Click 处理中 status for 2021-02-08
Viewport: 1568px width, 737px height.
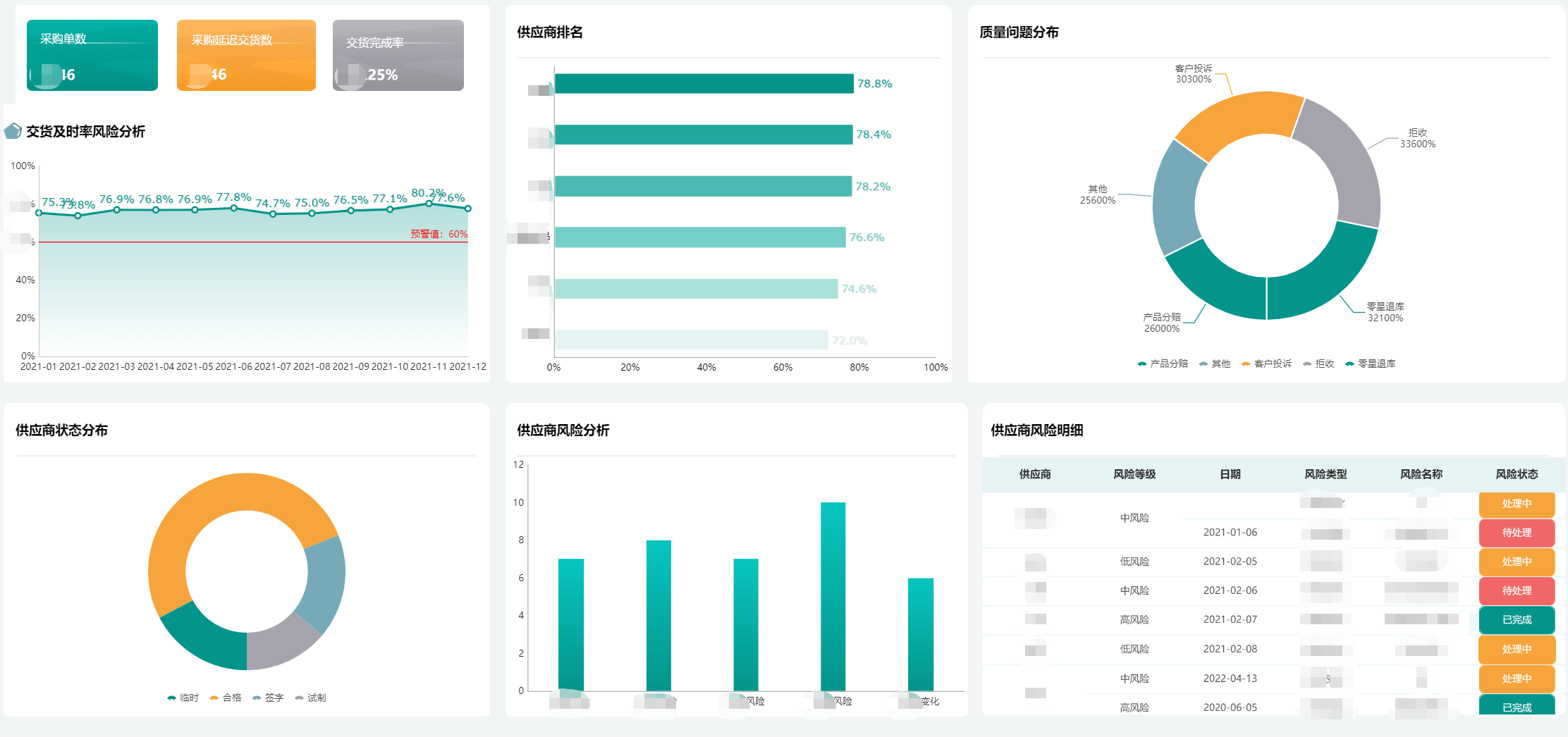tap(1517, 650)
